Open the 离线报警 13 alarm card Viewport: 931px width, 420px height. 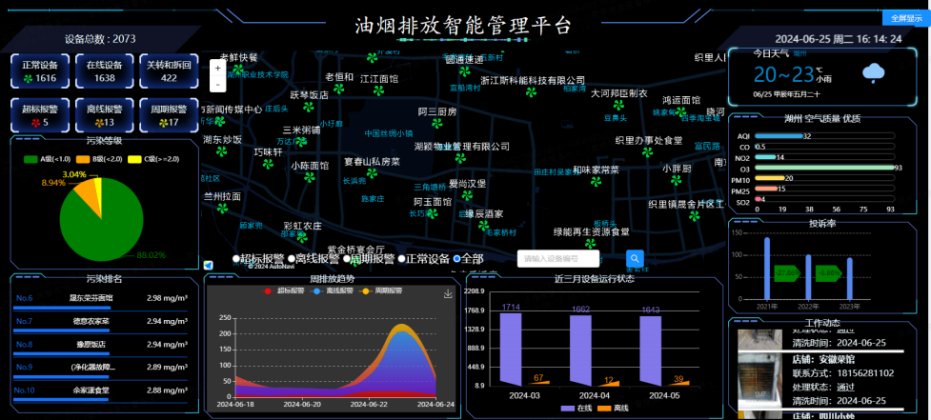(104, 116)
